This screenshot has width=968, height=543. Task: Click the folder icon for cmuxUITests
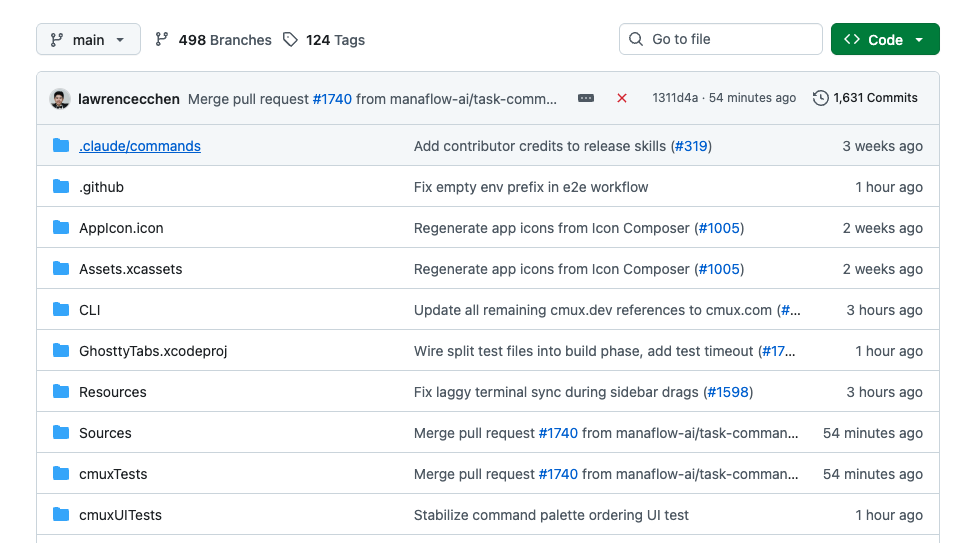(x=61, y=514)
